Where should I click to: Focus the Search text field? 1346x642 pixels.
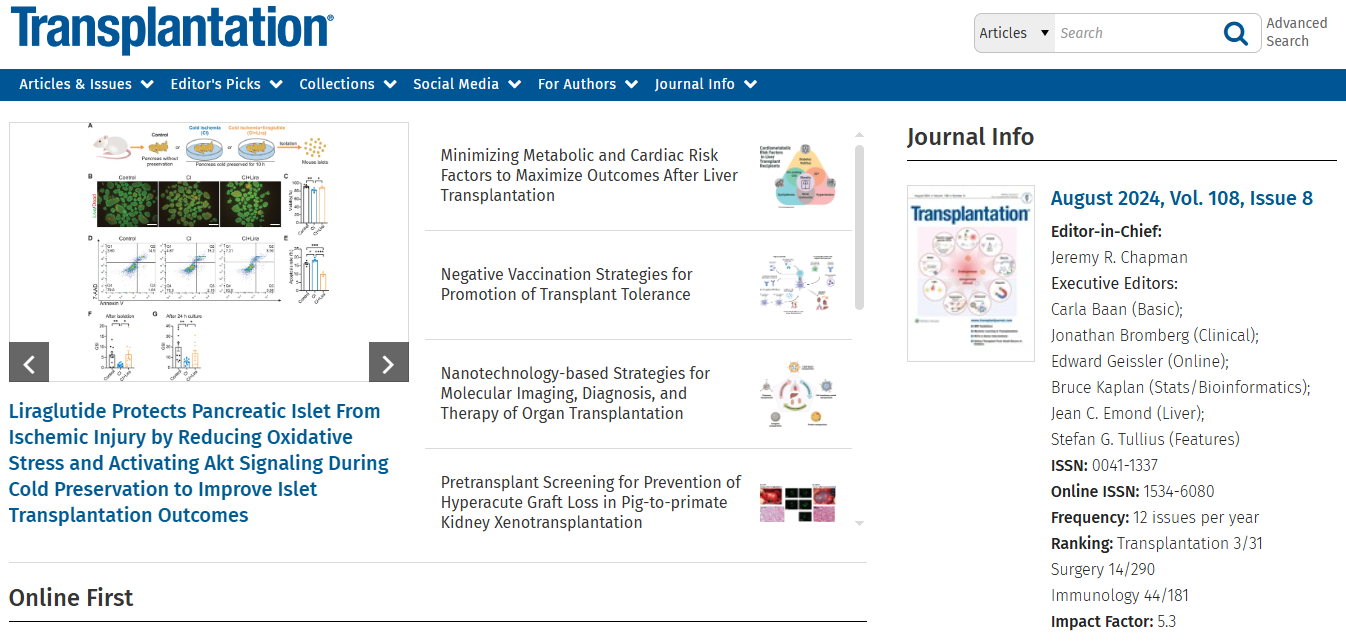pos(1136,33)
